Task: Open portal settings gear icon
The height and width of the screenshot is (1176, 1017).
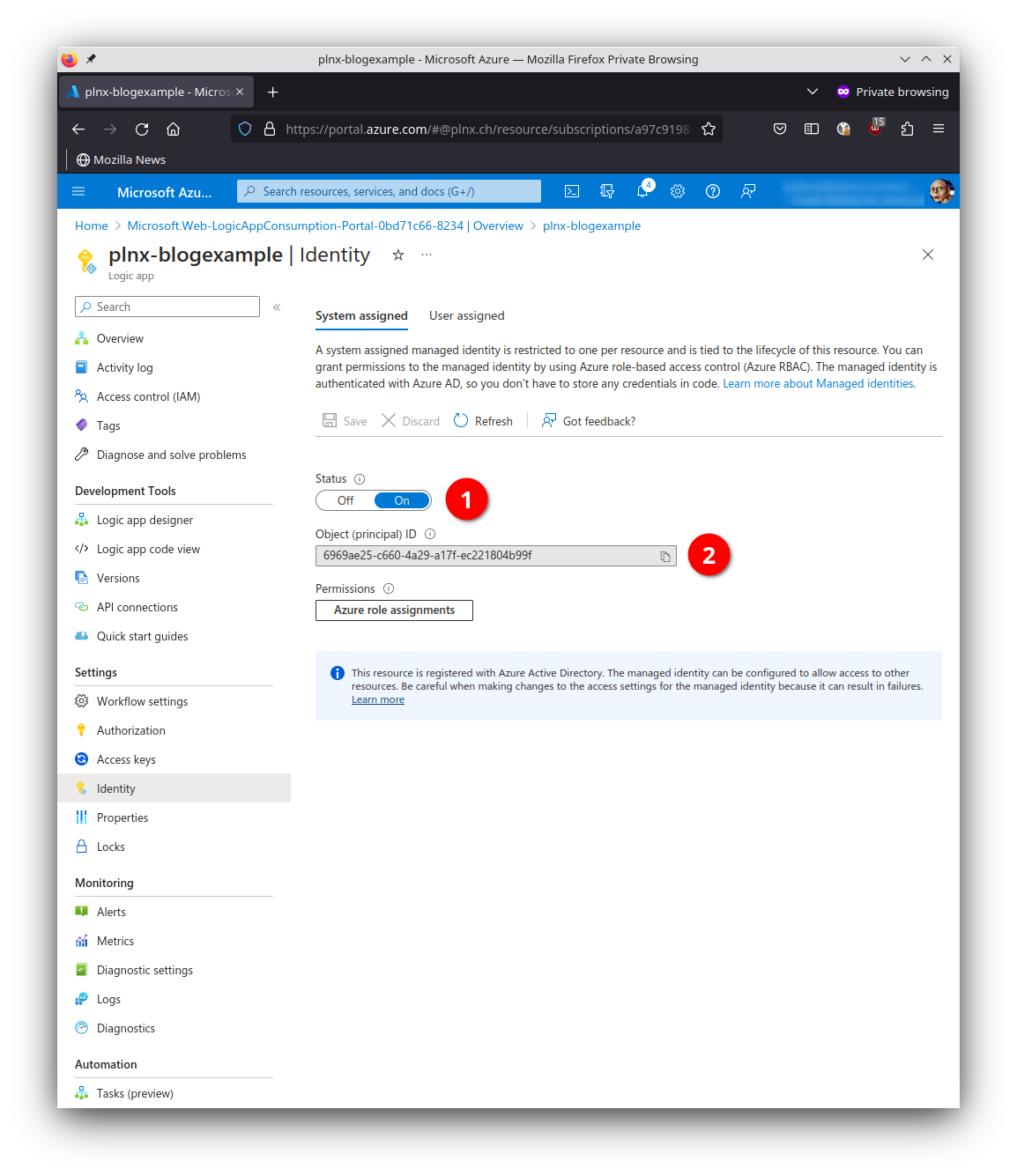Action: pyautogui.click(x=678, y=191)
